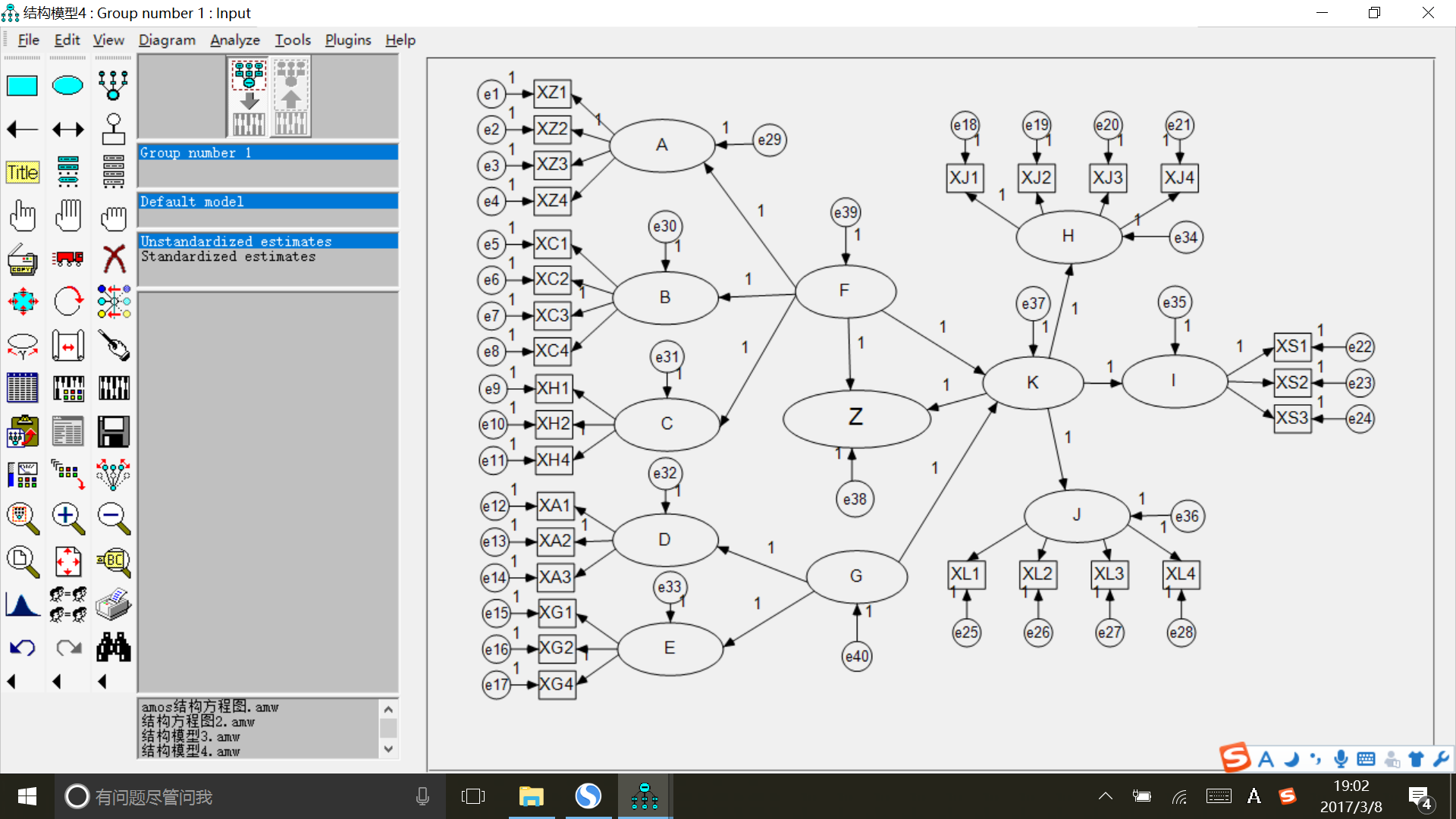Select the rotate indicators tool
Image resolution: width=1456 pixels, height=819 pixels.
coord(67,302)
